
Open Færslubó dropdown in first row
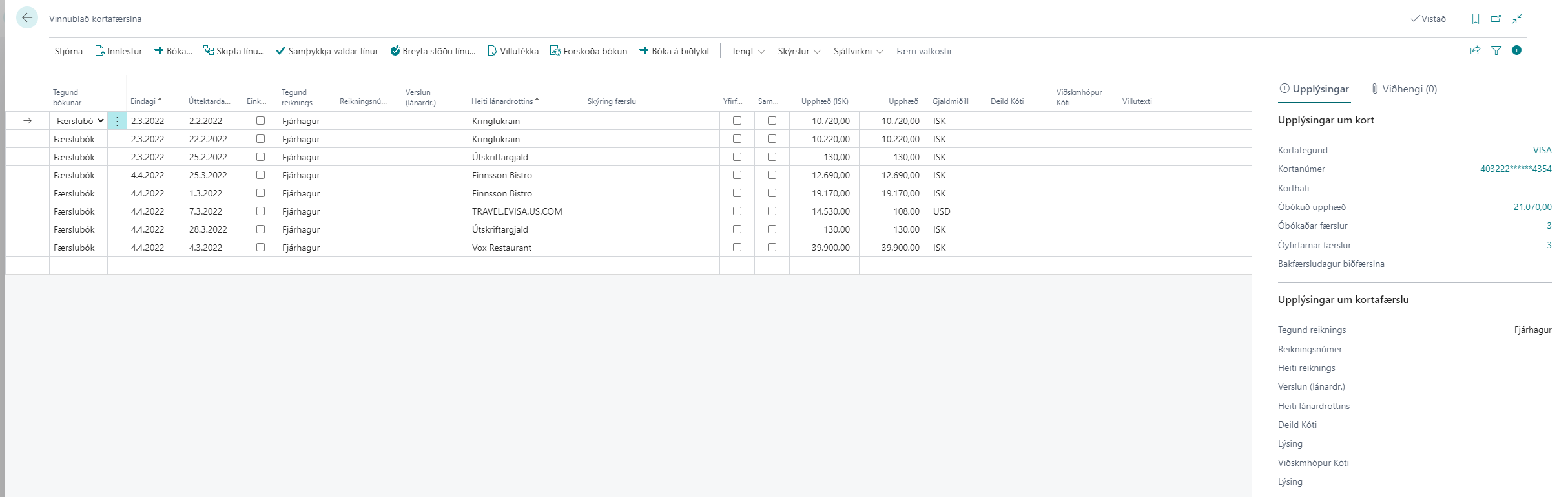point(78,121)
